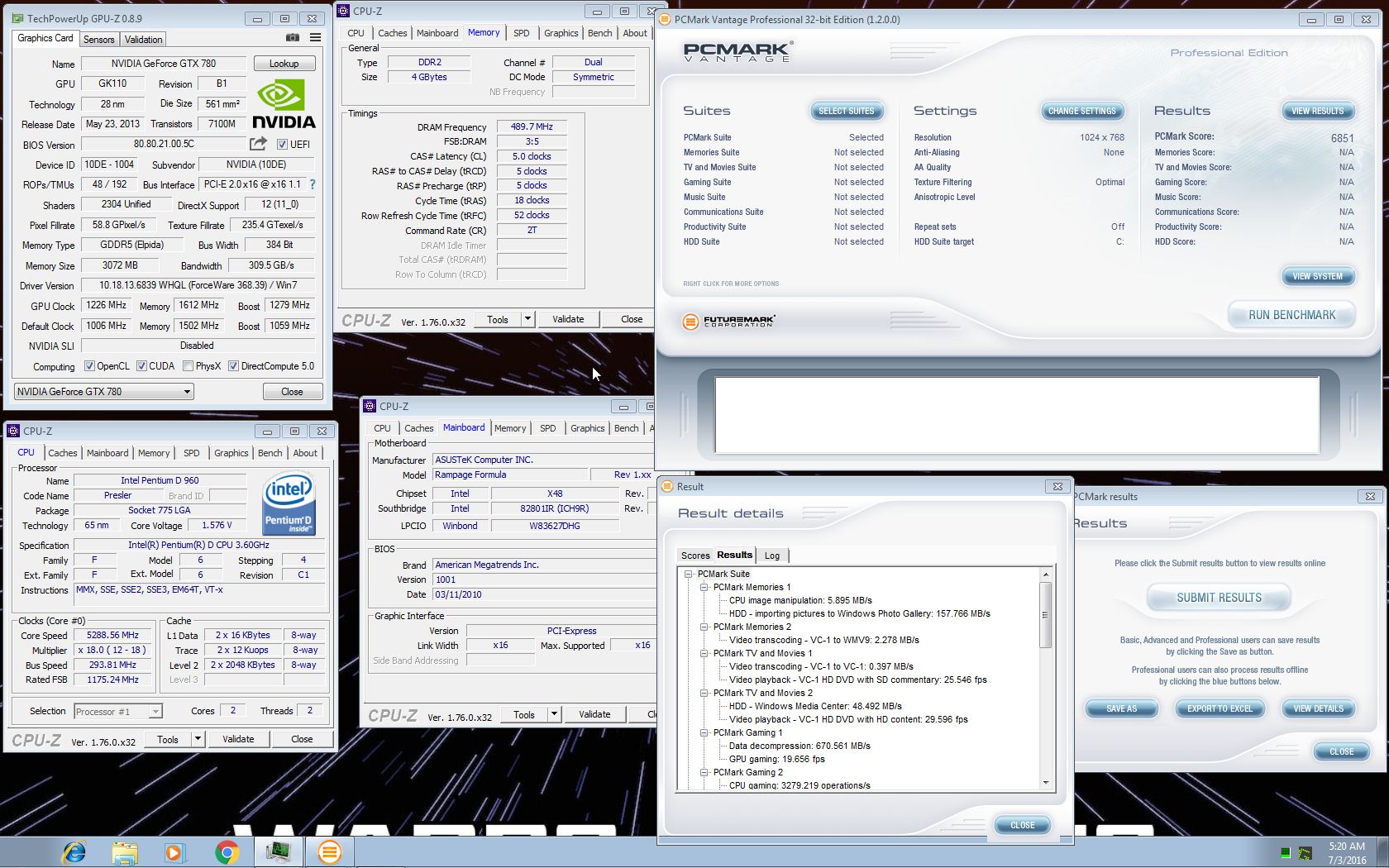The image size is (1389, 868).
Task: Click the GPU-Z screenshot camera icon
Action: [293, 38]
